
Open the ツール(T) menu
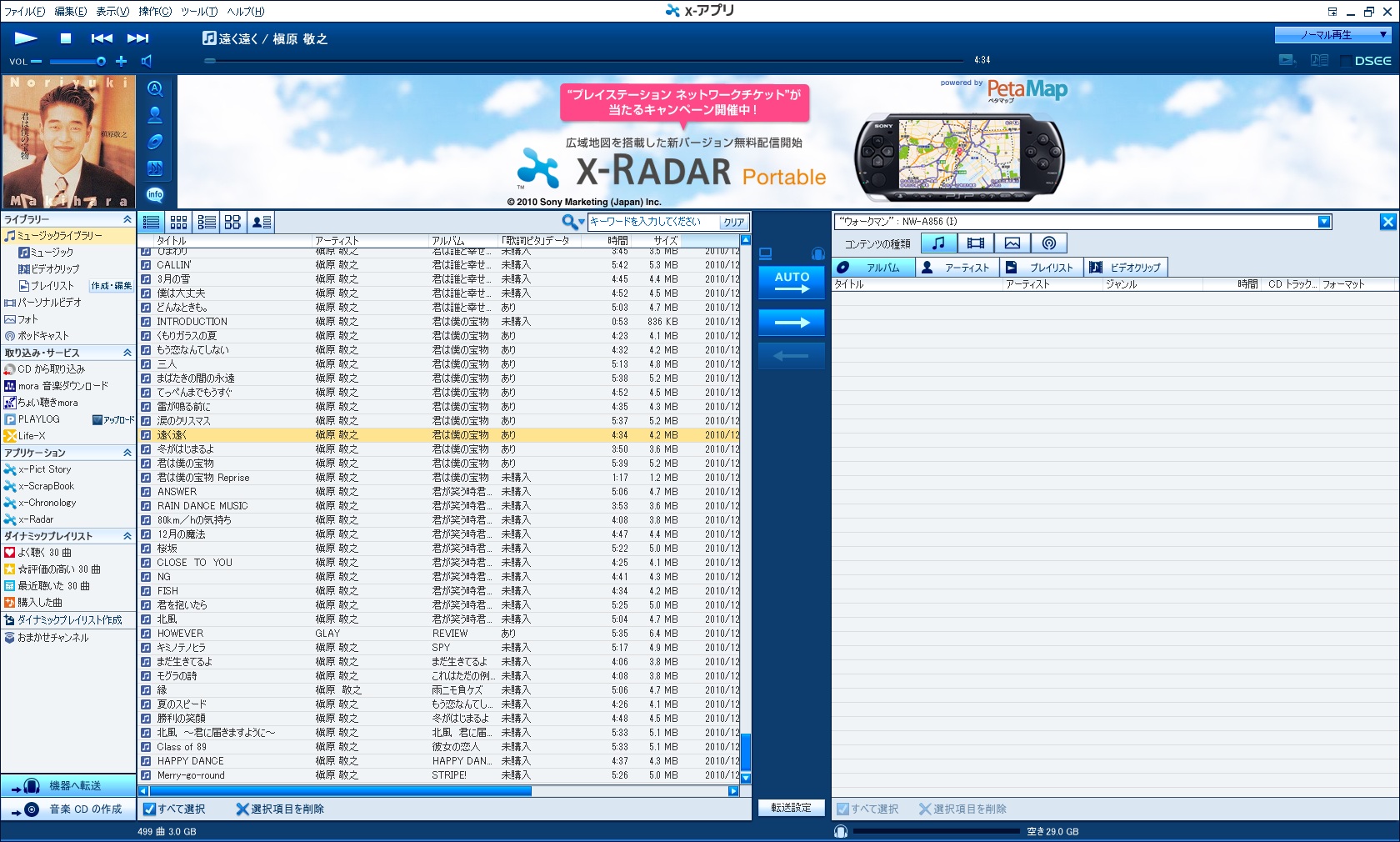pos(199,12)
